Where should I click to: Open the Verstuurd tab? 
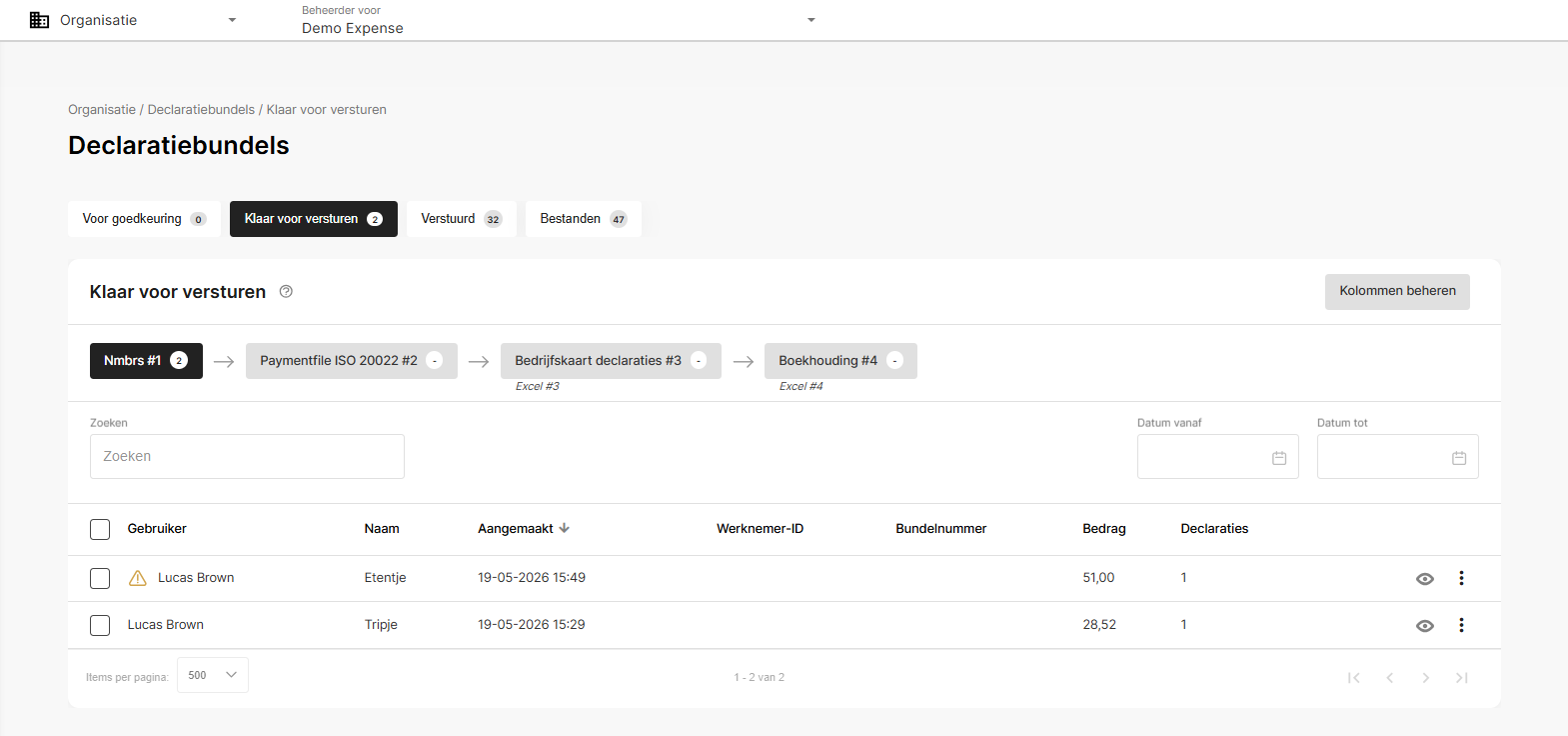coord(462,219)
